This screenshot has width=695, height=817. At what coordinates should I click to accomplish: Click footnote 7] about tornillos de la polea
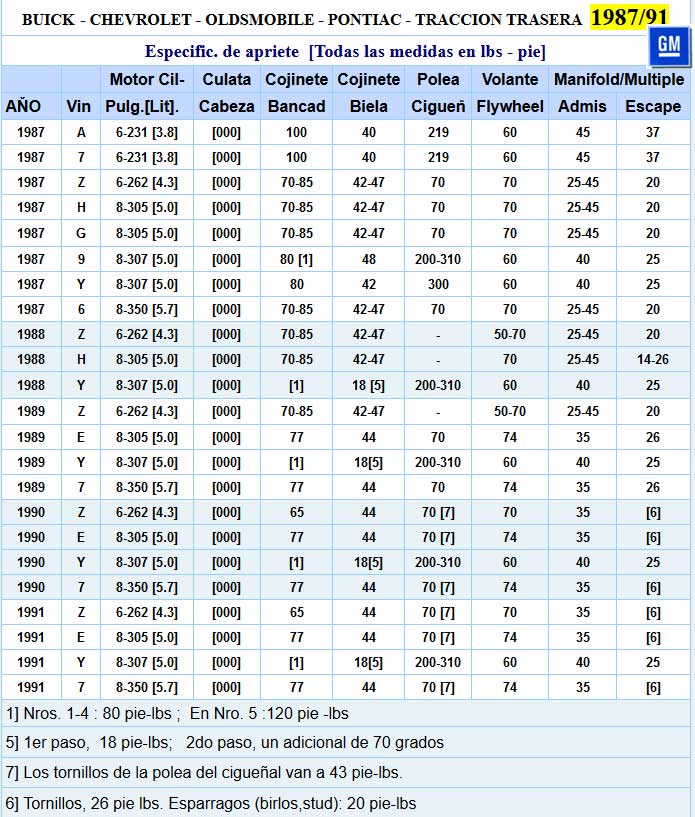(x=204, y=772)
